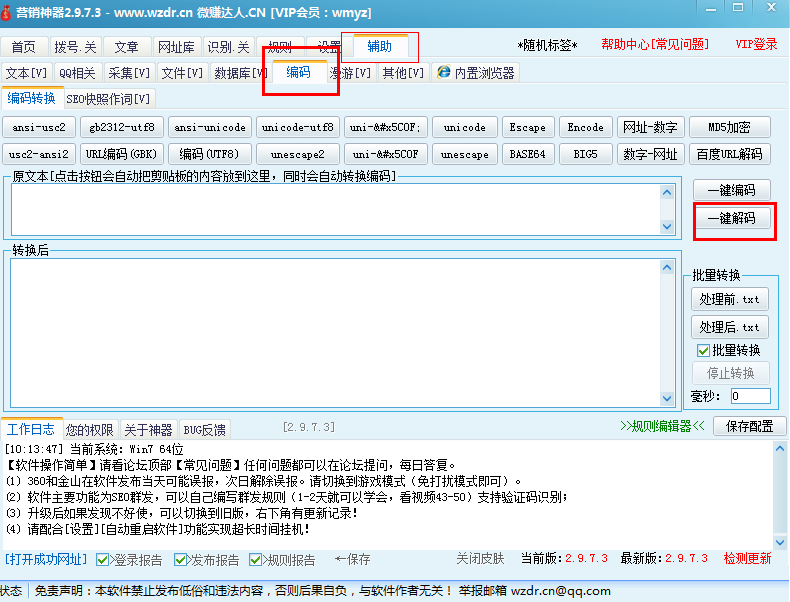
Task: Click the 毫秒 input field
Action: [x=751, y=396]
